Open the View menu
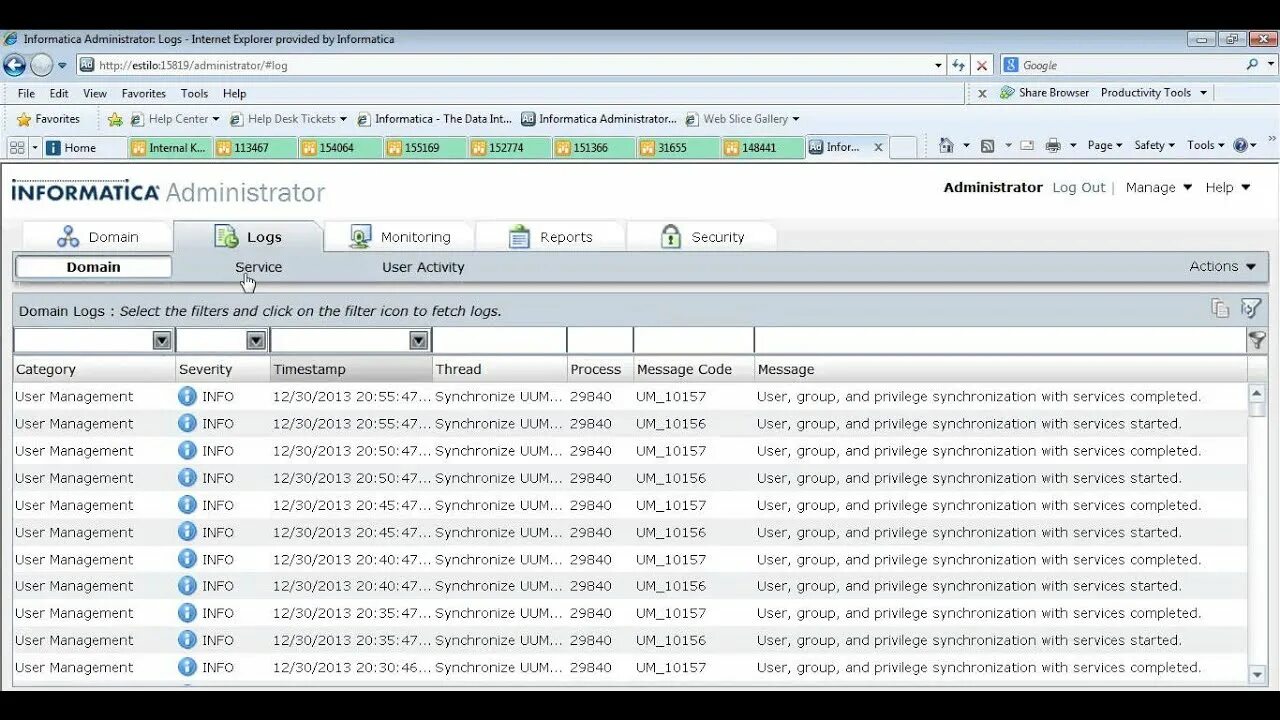This screenshot has height=720, width=1280. click(x=95, y=93)
